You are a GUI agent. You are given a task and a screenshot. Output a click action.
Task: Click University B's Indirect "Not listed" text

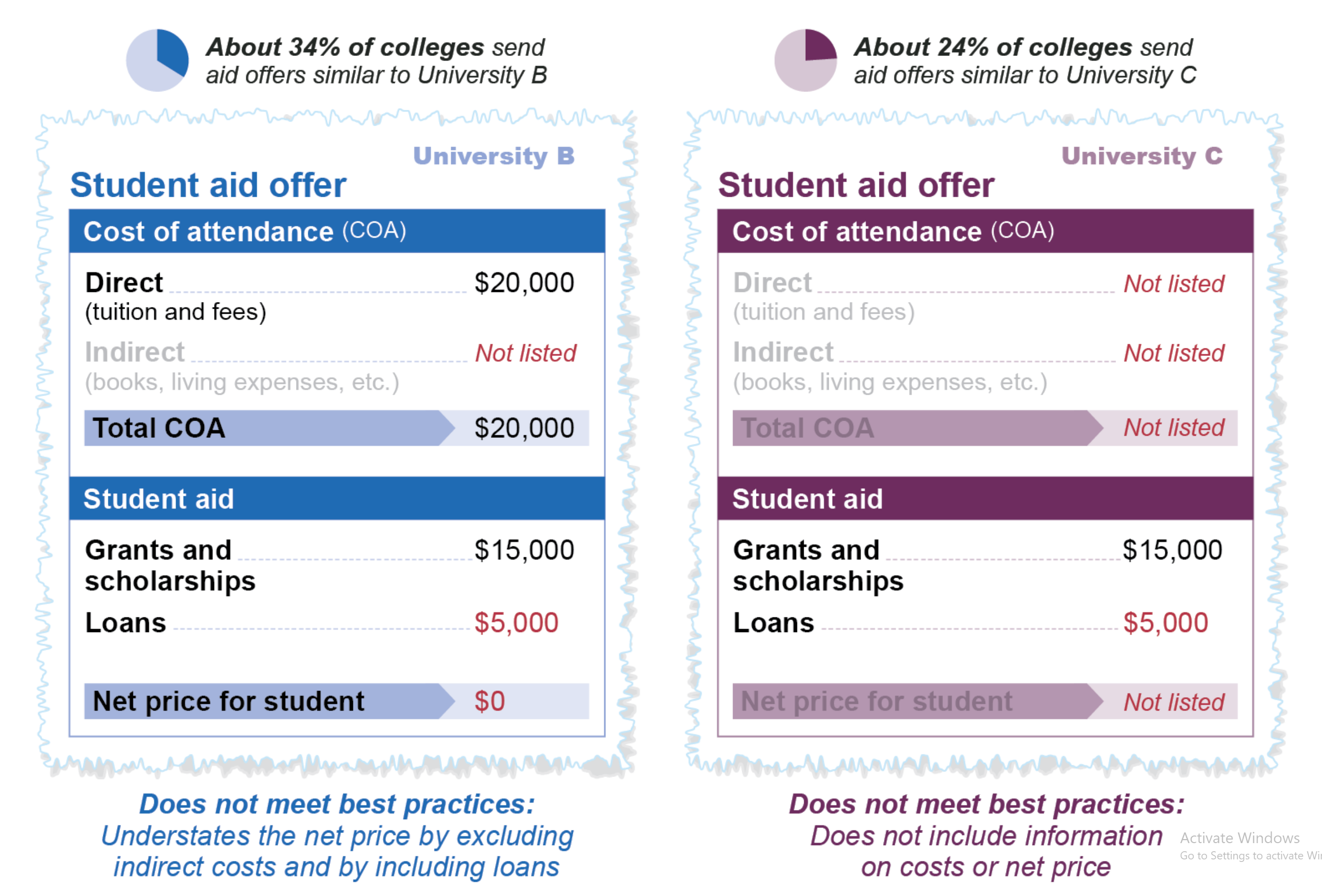pos(525,353)
